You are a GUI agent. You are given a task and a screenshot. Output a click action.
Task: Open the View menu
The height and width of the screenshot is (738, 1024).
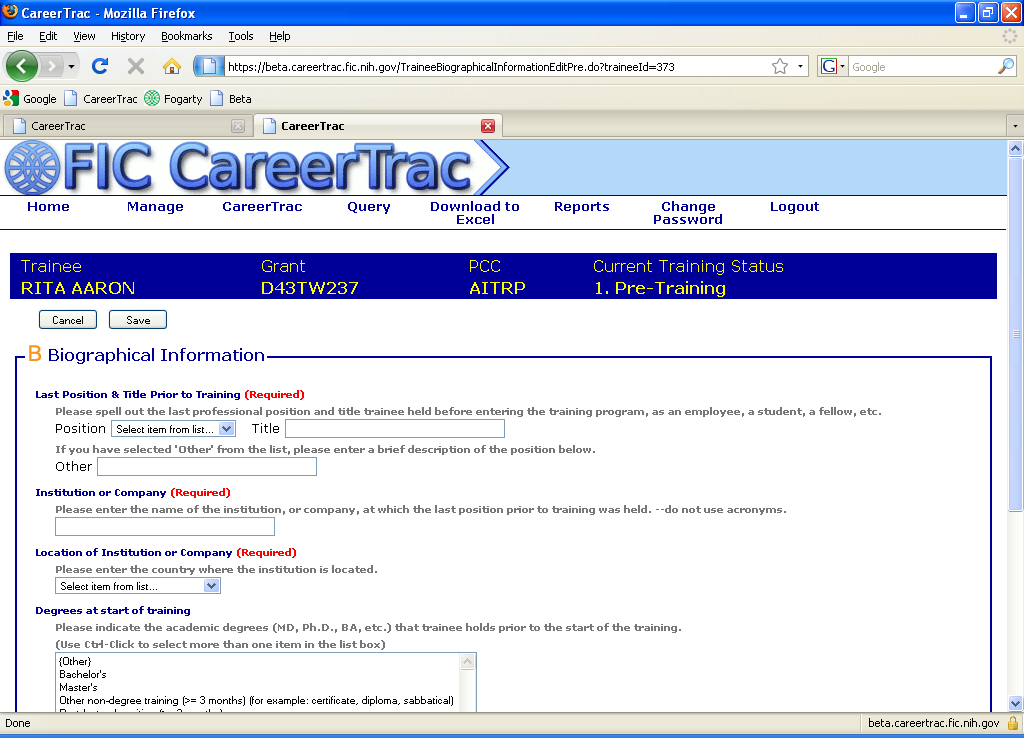[84, 36]
